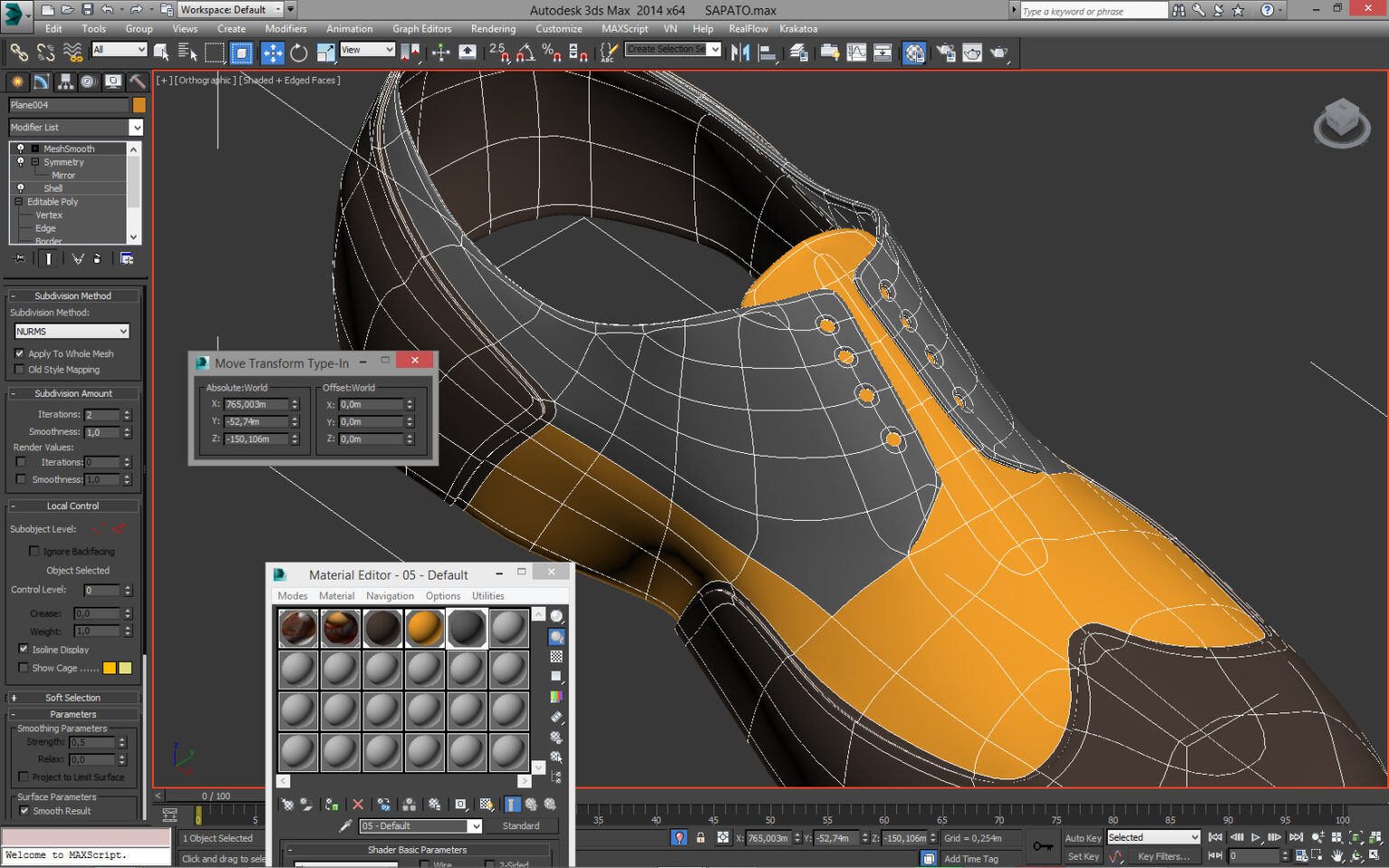1389x868 pixels.
Task: Collapse the Subdivision Amount rollout
Action: coord(73,393)
